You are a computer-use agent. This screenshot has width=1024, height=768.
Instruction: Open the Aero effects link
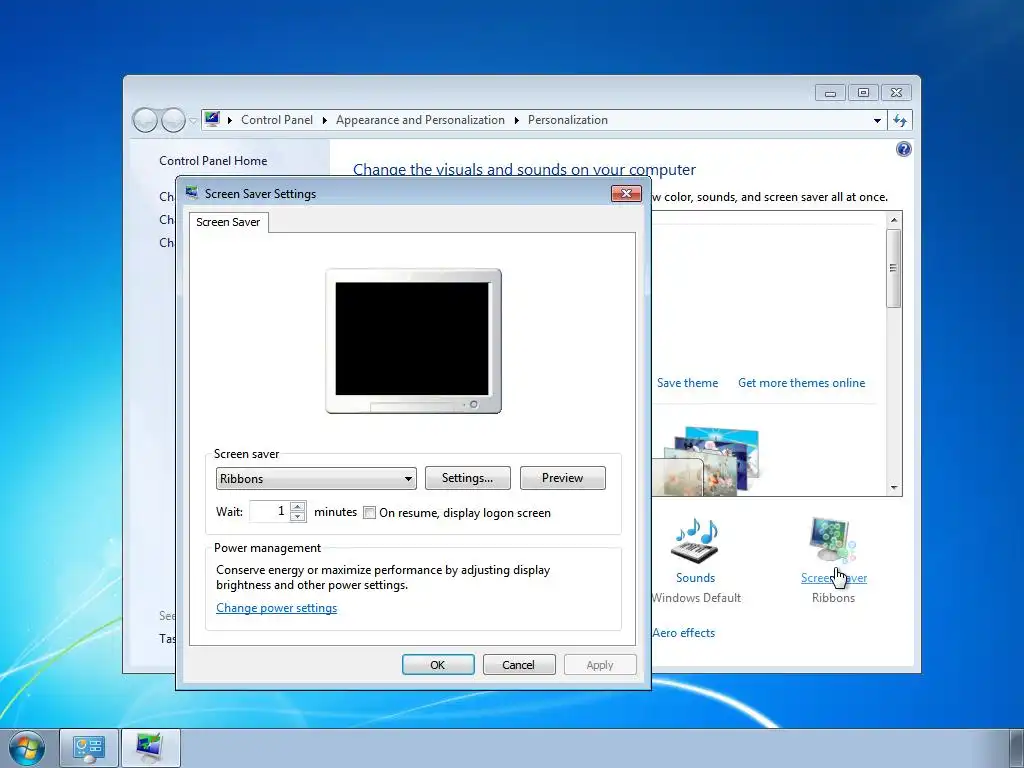(683, 633)
